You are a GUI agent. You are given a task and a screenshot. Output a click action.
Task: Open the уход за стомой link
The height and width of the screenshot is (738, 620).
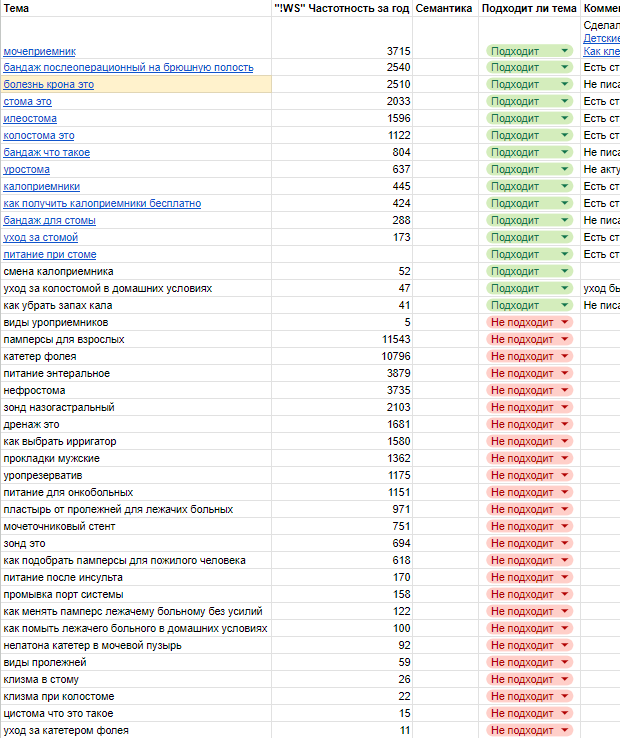tap(40, 237)
